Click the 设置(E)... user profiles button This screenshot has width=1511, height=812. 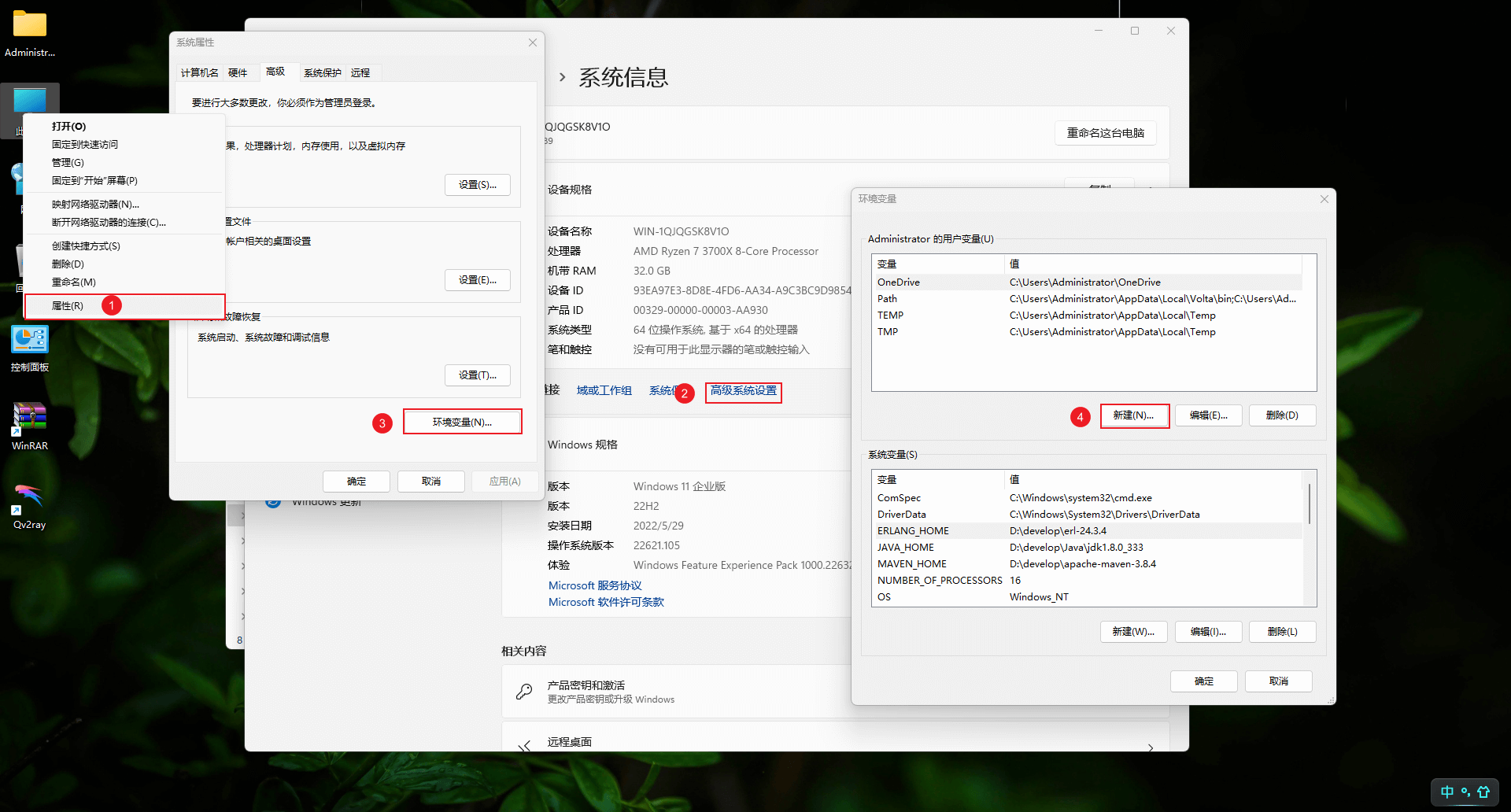[478, 280]
